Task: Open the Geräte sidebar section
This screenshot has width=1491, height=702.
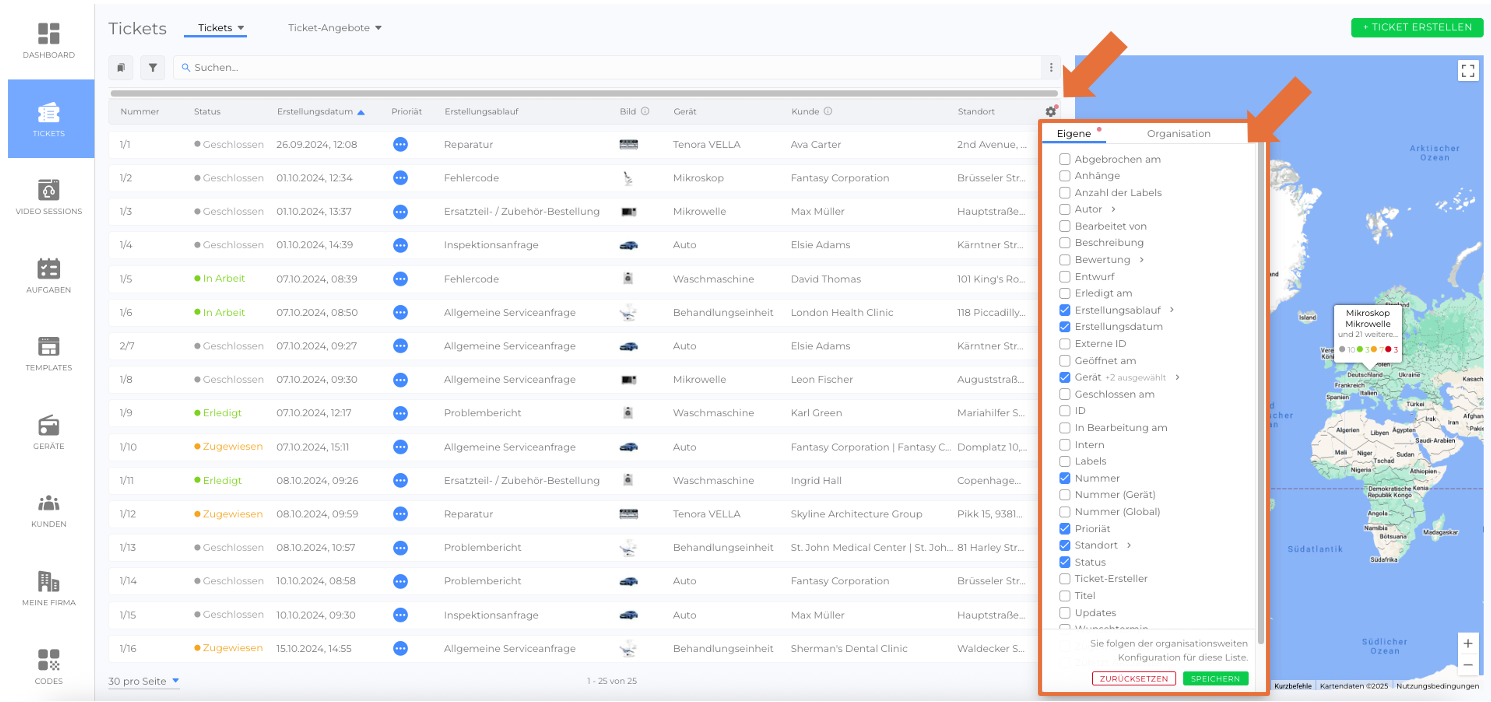Action: (49, 425)
